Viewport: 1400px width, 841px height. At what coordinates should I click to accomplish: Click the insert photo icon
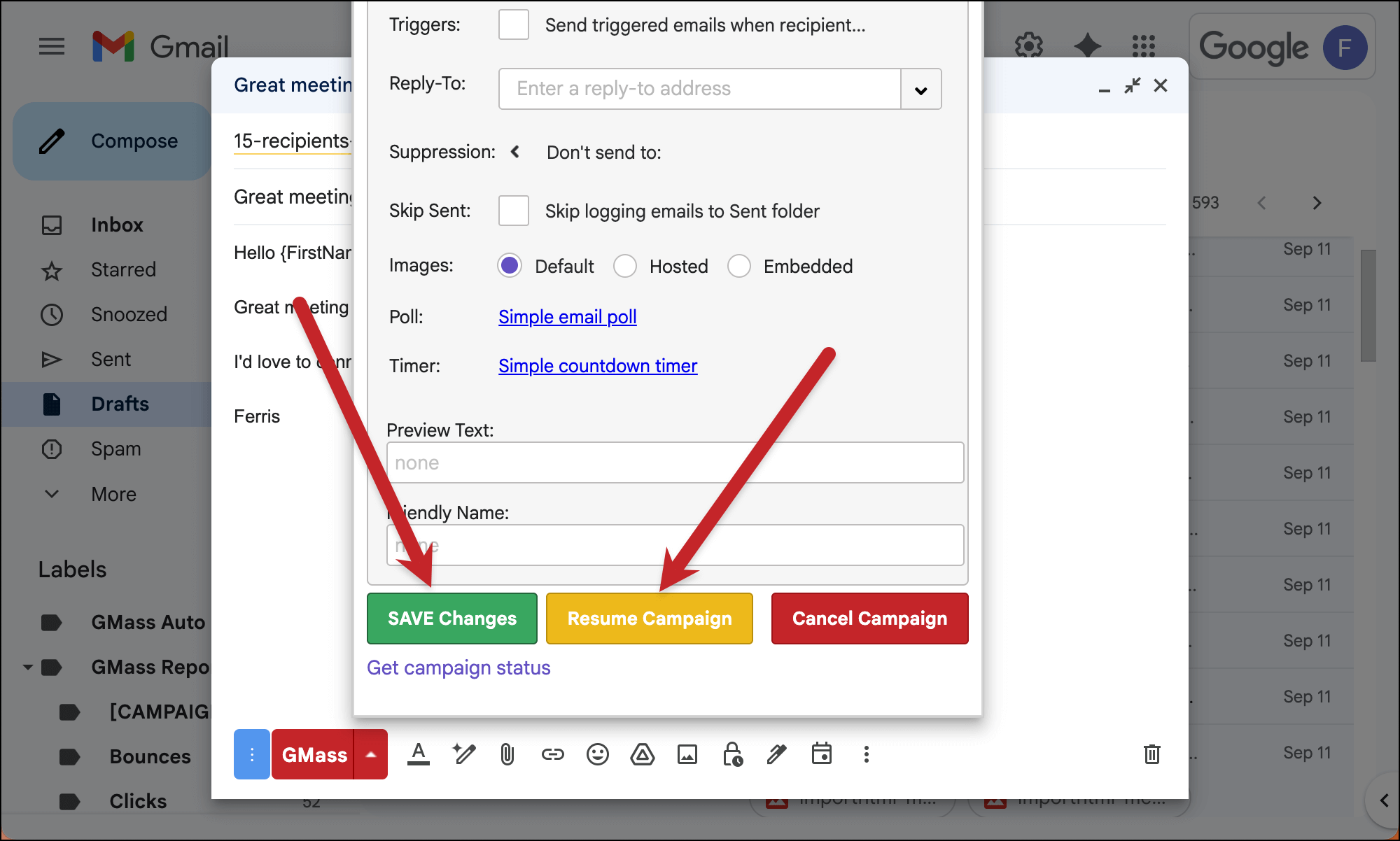click(x=687, y=754)
